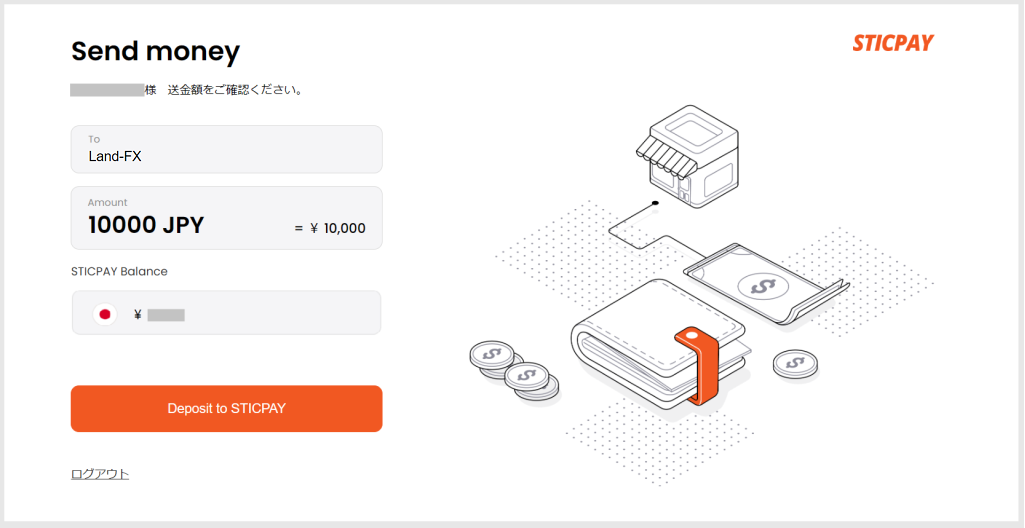1025x528 pixels.
Task: Click the masked balance amount
Action: tap(166, 316)
